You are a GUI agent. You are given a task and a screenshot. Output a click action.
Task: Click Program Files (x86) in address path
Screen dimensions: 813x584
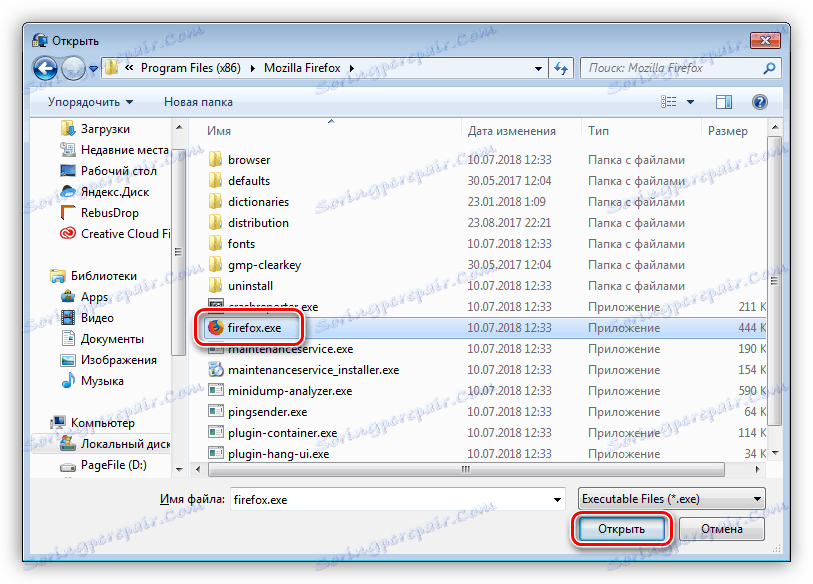(x=191, y=68)
